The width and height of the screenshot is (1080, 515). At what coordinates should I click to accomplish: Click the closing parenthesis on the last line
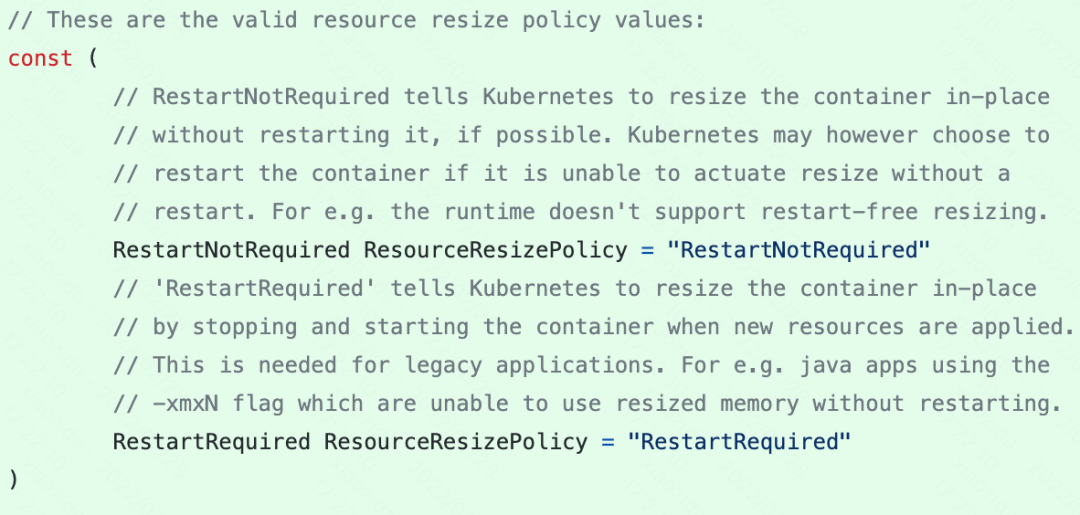[x=13, y=479]
